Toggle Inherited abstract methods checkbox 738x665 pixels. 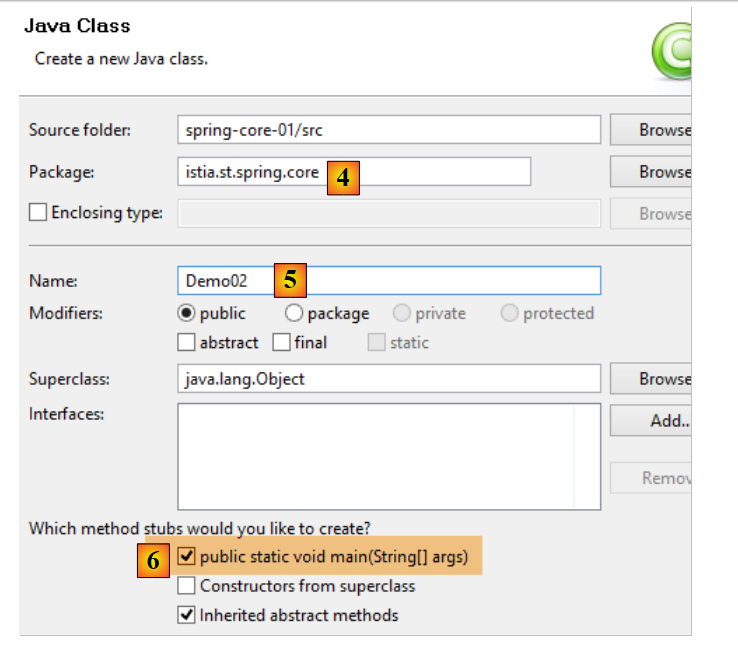coord(186,615)
